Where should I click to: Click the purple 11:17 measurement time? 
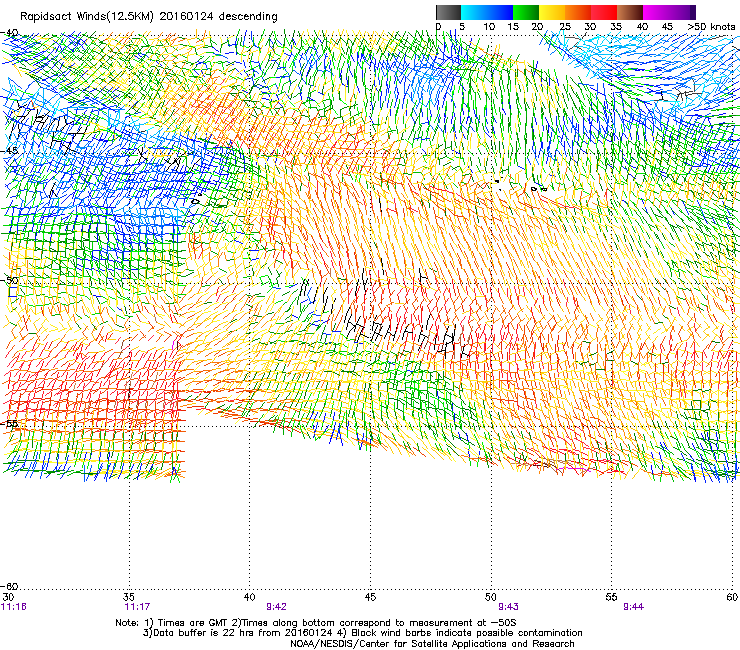click(x=137, y=607)
